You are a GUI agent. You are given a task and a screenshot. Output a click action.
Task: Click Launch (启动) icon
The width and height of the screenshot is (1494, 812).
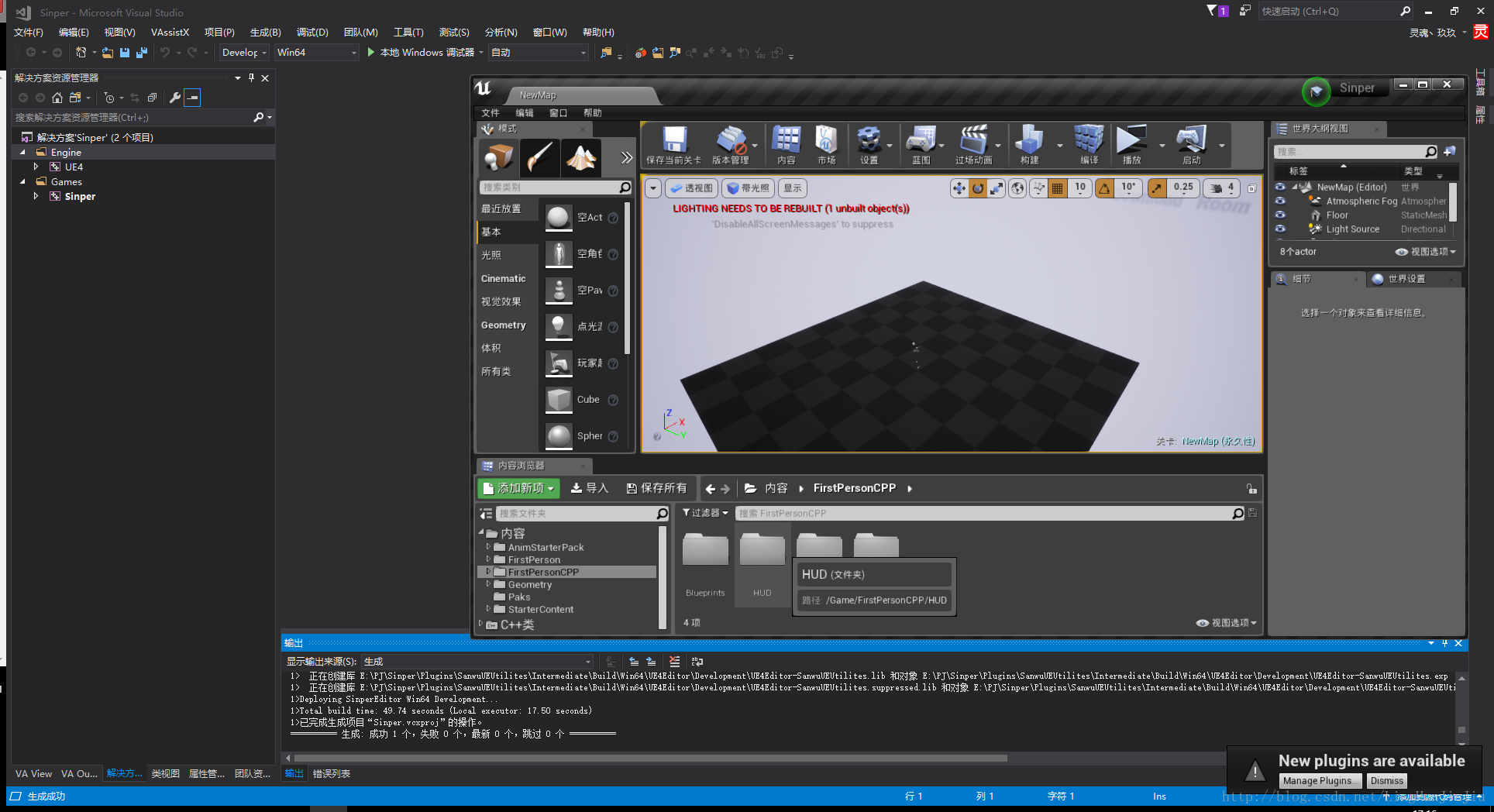coord(1191,140)
